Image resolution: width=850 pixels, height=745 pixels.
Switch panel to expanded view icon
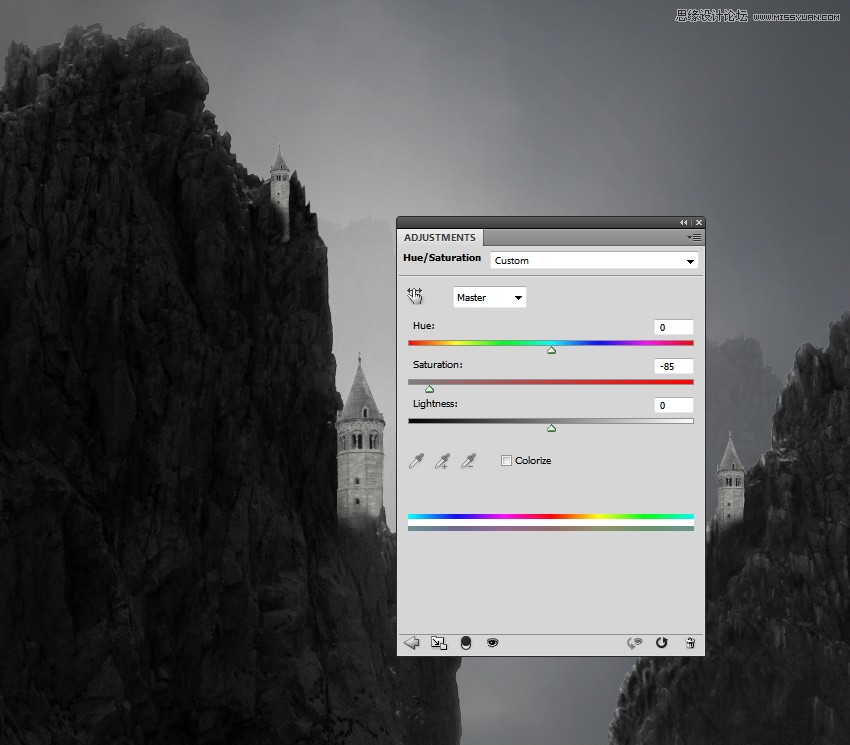[439, 643]
